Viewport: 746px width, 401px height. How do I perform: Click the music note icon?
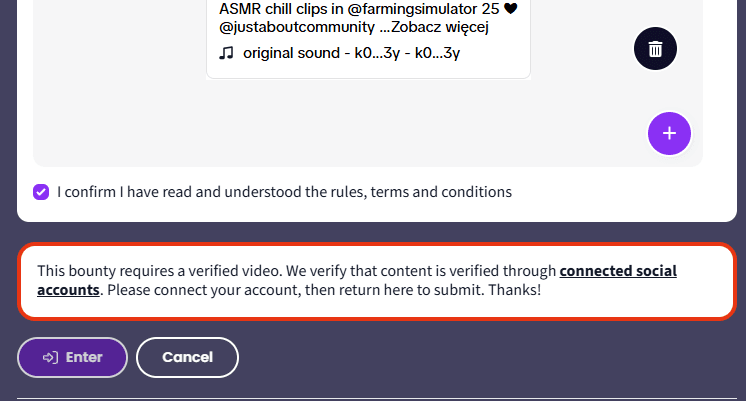click(226, 52)
